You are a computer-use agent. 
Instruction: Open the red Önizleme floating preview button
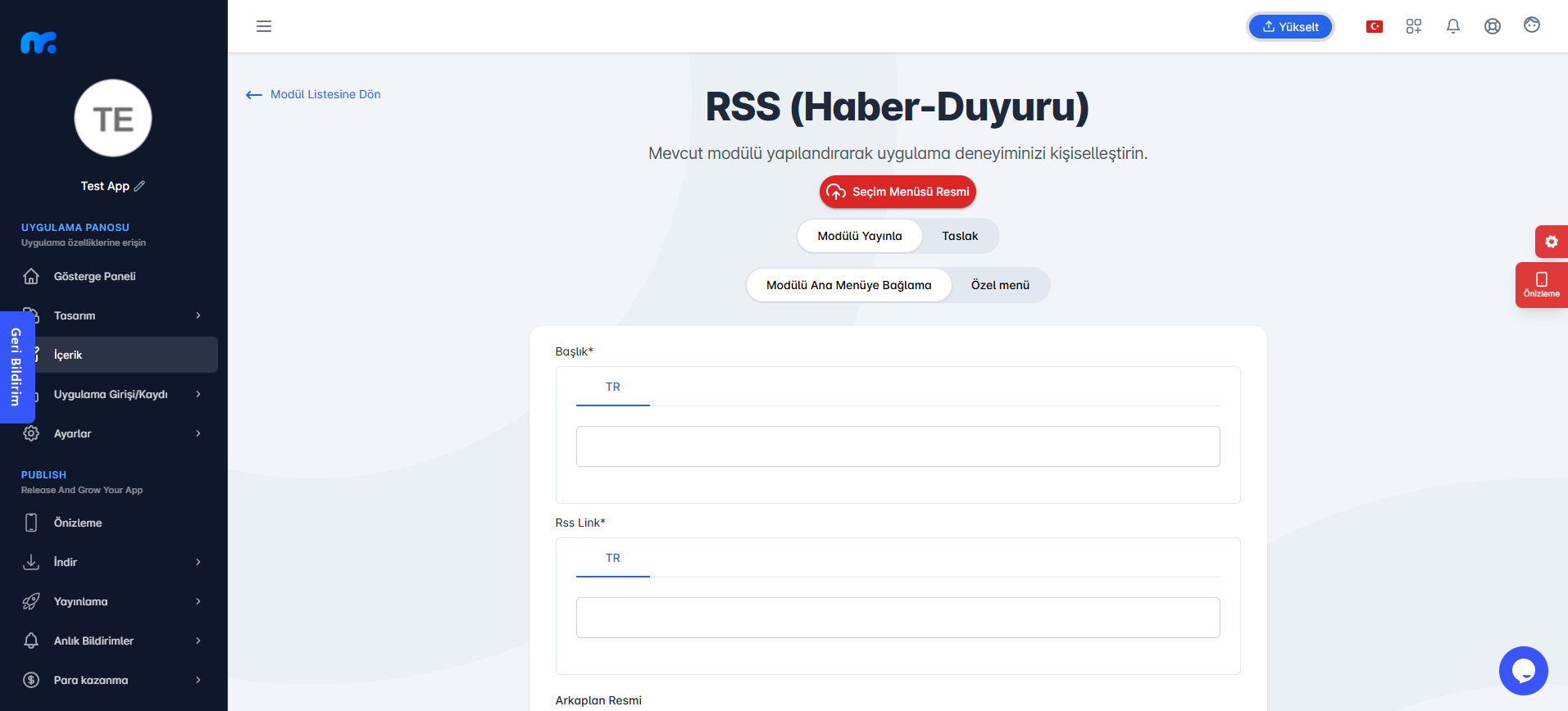(x=1542, y=285)
